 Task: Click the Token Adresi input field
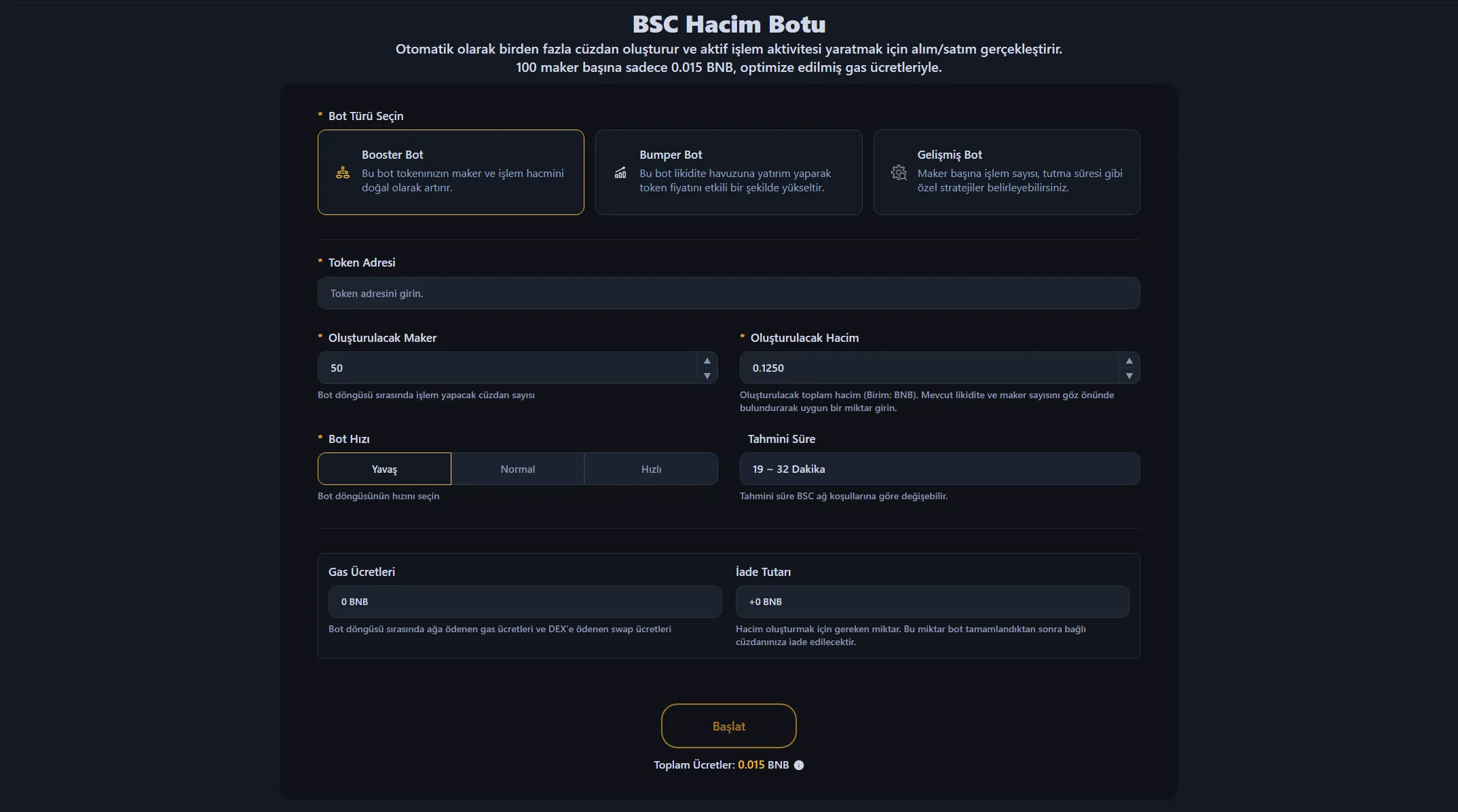pos(728,293)
